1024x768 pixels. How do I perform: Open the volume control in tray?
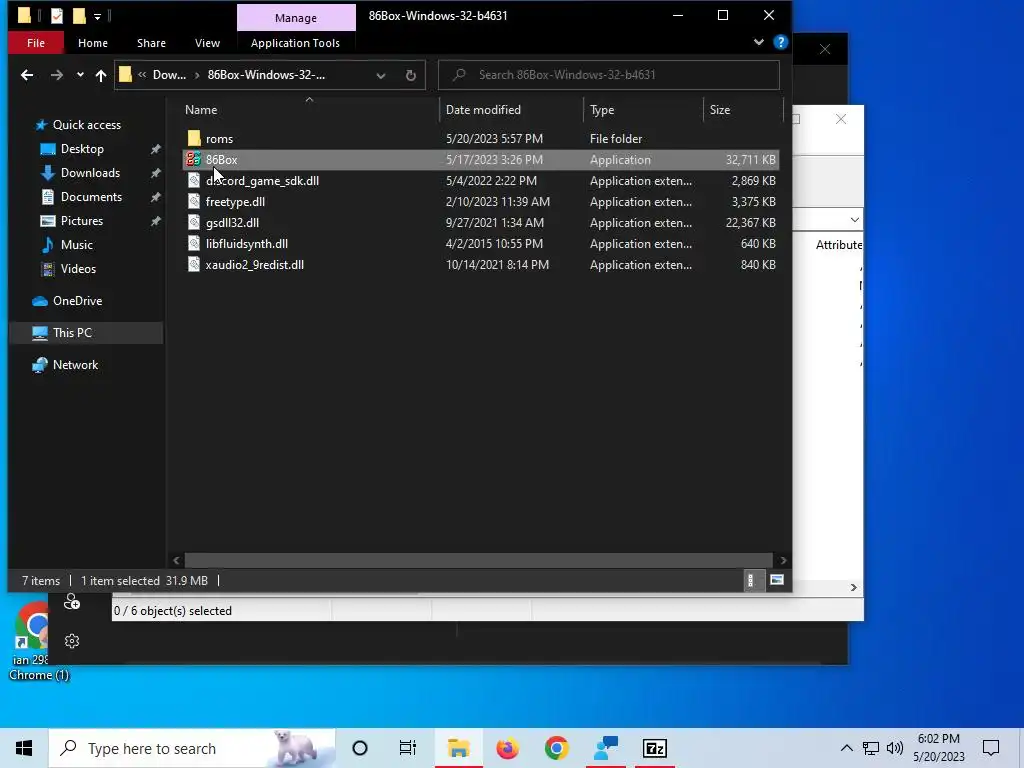coord(895,748)
